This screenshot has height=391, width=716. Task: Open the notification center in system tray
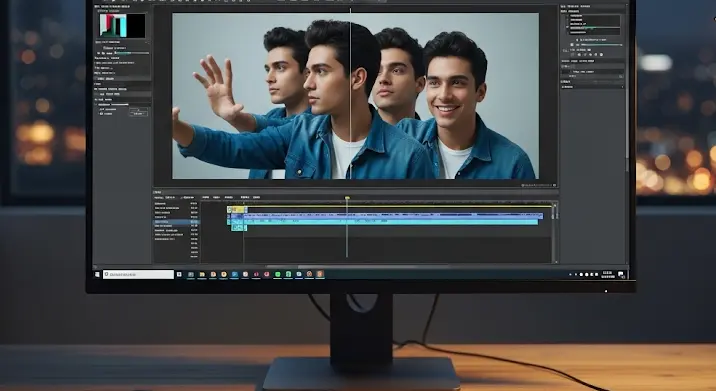[x=621, y=274]
